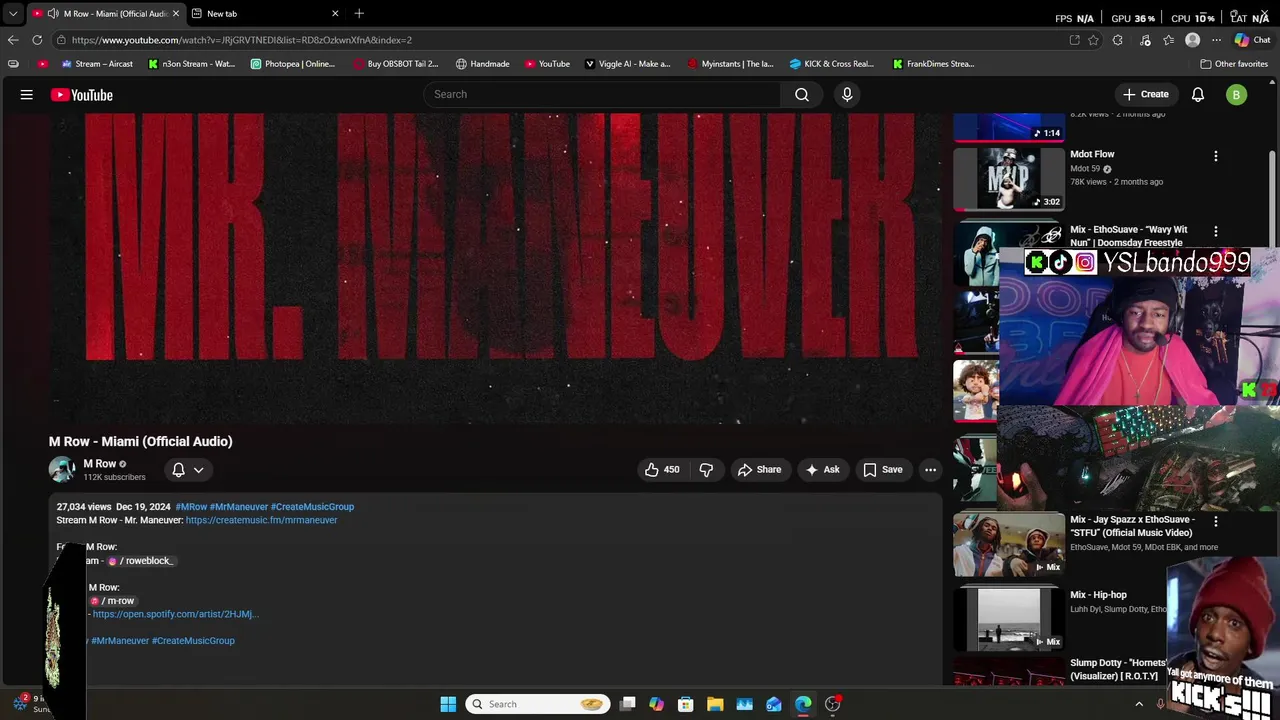Open the Viggle AI bookmark

tap(627, 64)
